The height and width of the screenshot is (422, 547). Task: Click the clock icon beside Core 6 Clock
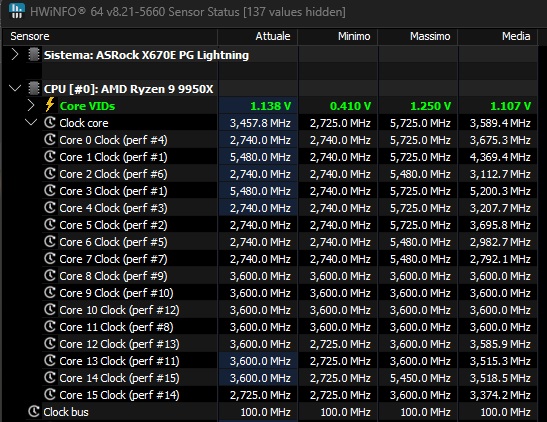[50, 241]
